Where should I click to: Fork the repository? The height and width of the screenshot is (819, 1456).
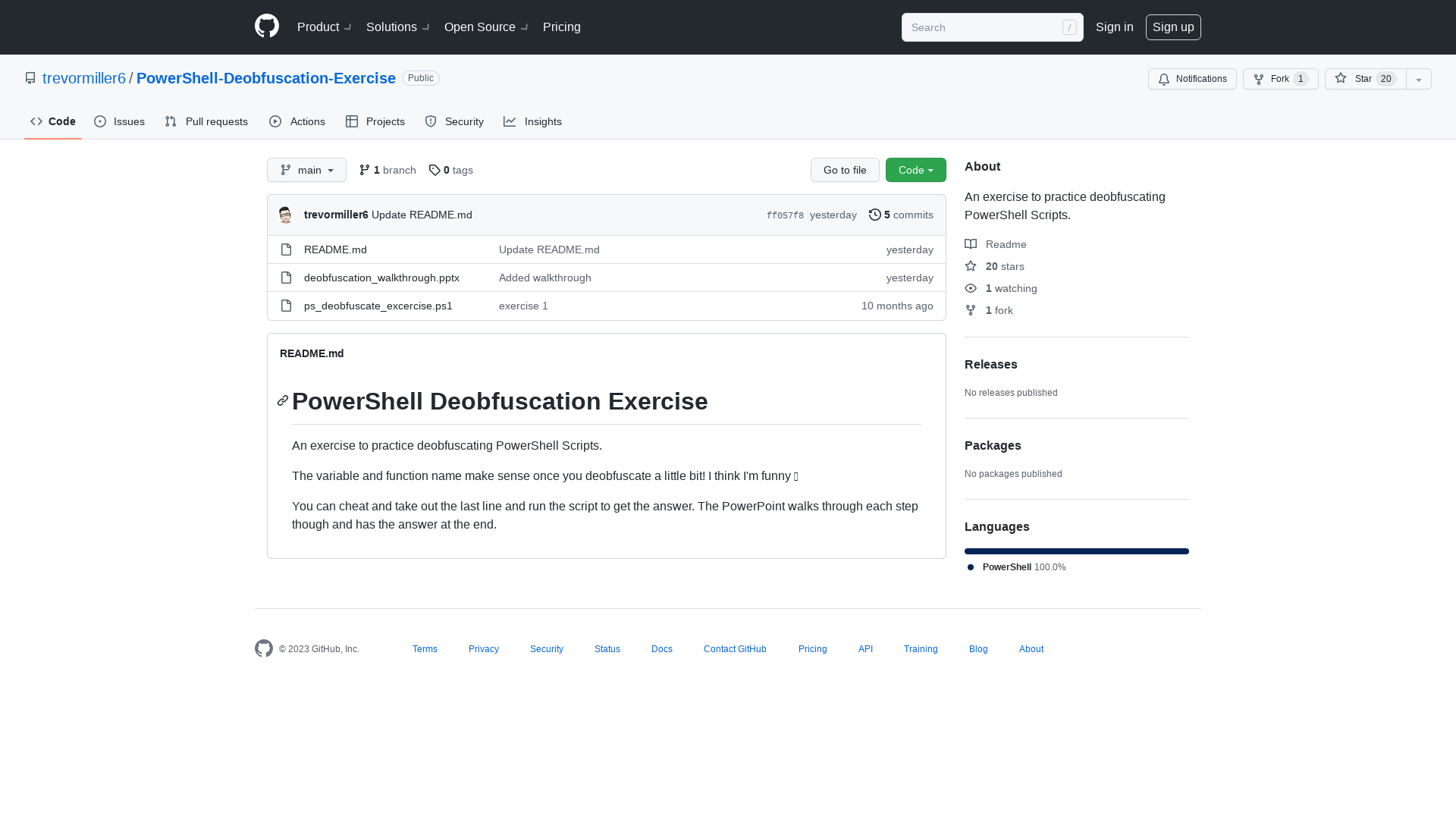(x=1280, y=79)
